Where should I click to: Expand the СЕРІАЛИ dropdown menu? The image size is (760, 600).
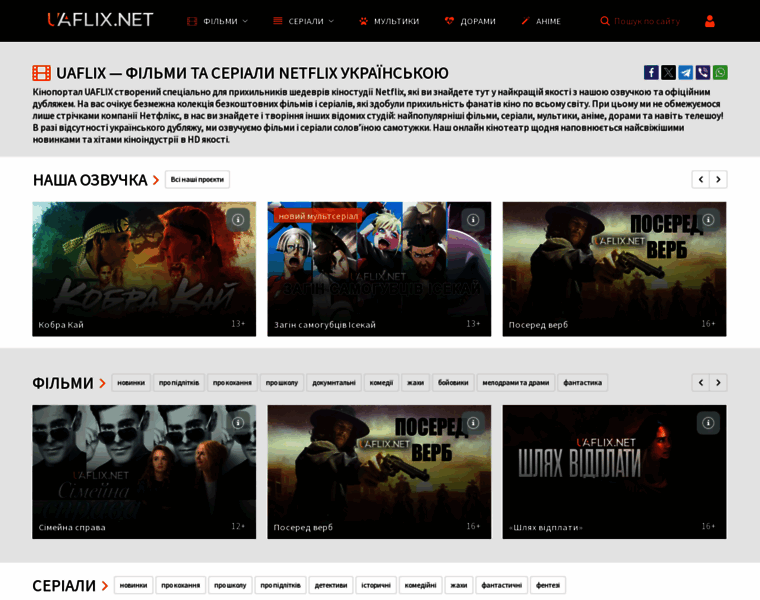click(303, 21)
